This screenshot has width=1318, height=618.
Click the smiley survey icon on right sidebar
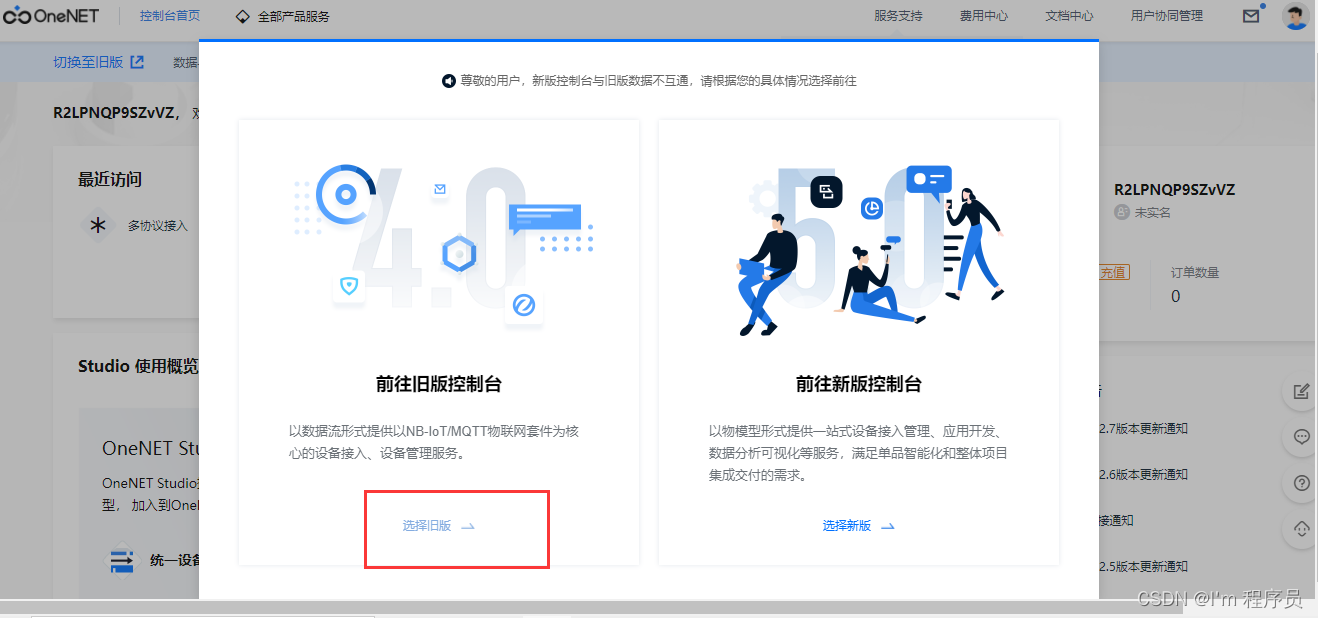pos(1300,529)
